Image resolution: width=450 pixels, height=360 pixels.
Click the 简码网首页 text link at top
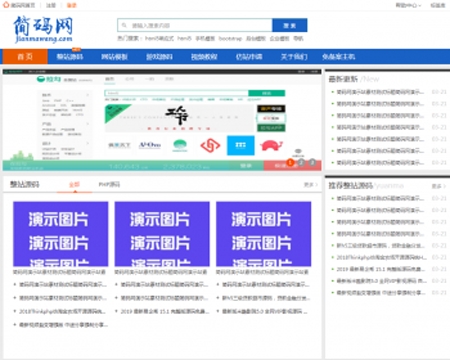tap(23, 5)
